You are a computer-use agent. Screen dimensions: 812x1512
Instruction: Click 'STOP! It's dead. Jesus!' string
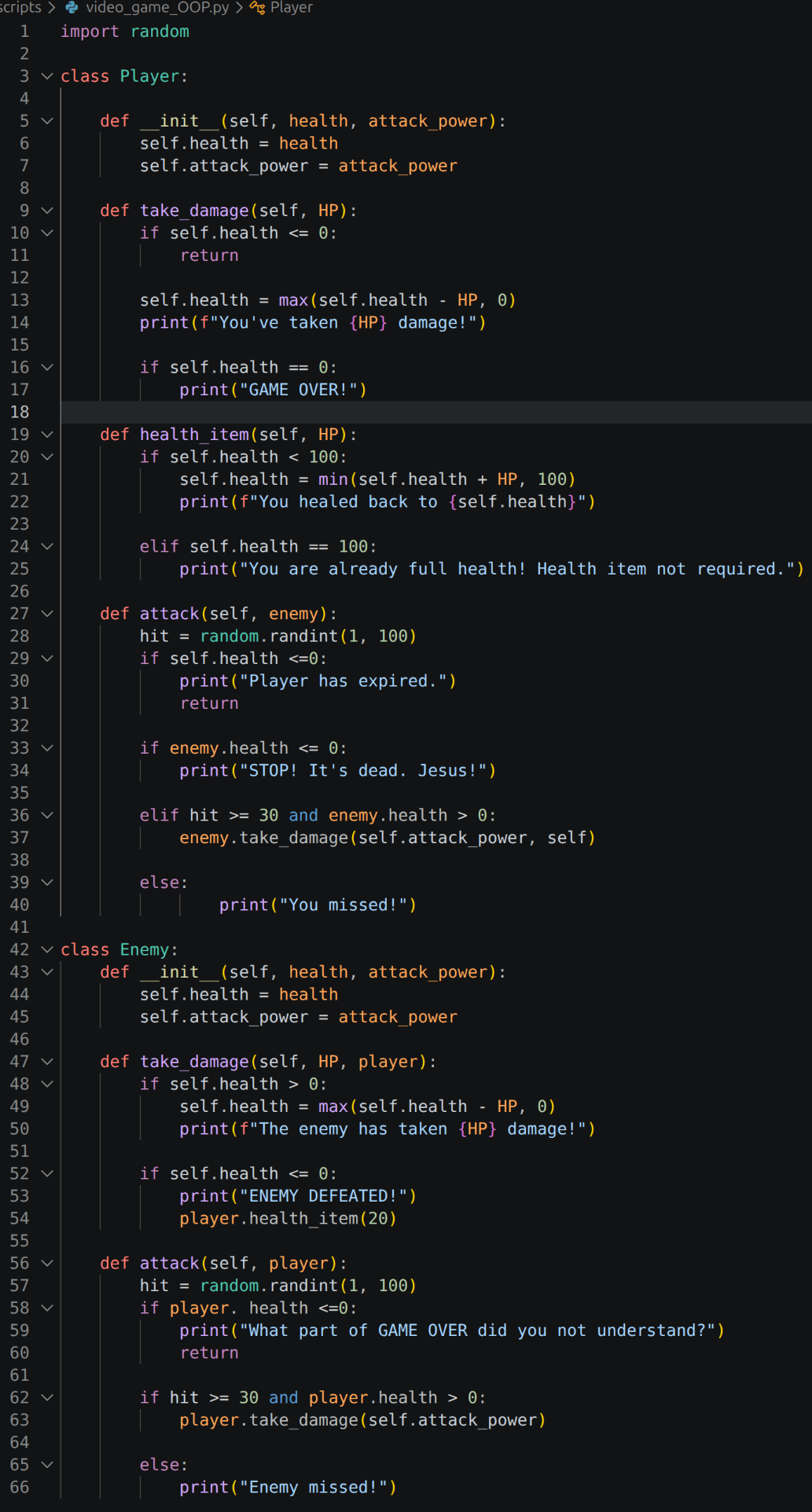point(363,770)
